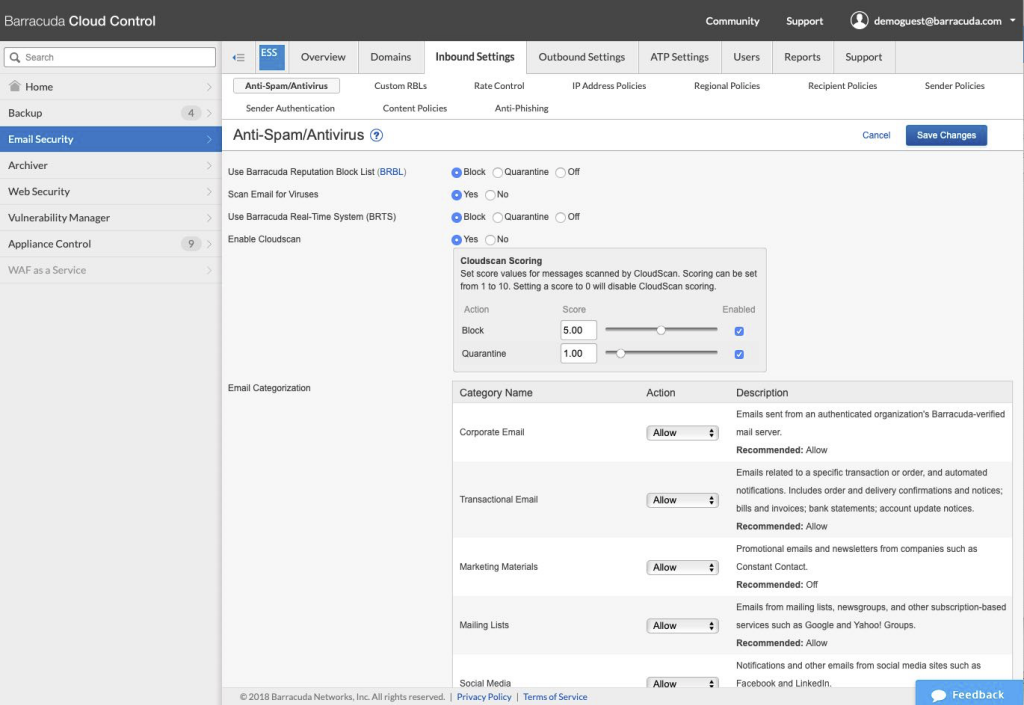Open the ATP Settings tab

point(679,57)
